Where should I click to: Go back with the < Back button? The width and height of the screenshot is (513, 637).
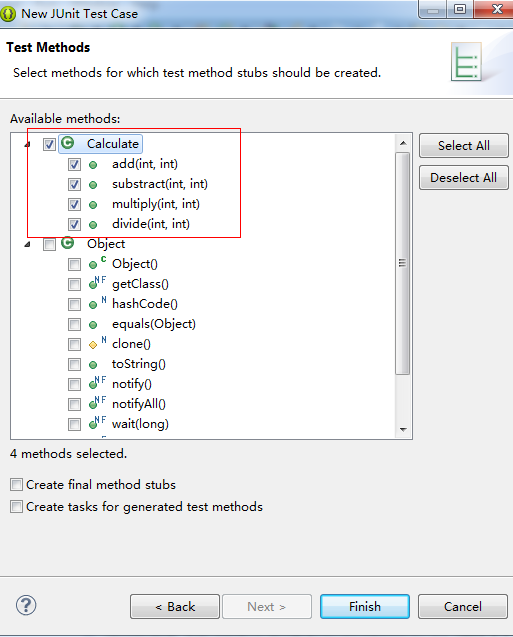(x=175, y=607)
